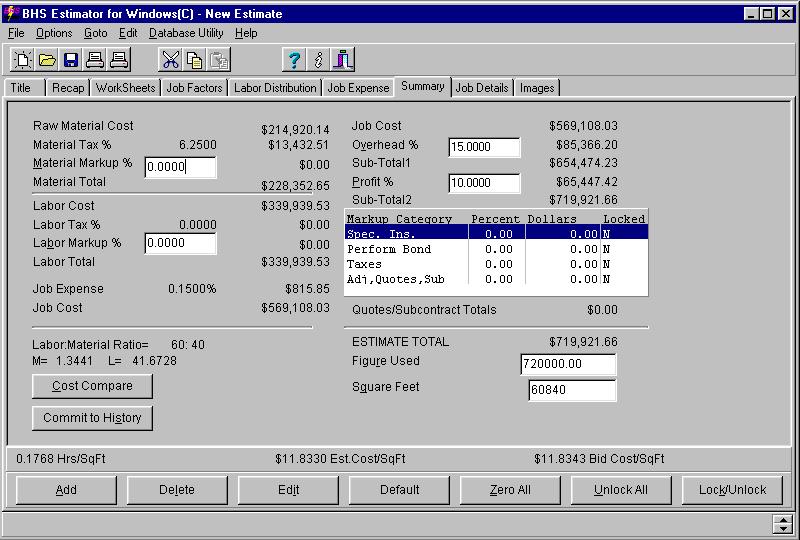
Task: Click the Material Markup % input field
Action: (180, 167)
